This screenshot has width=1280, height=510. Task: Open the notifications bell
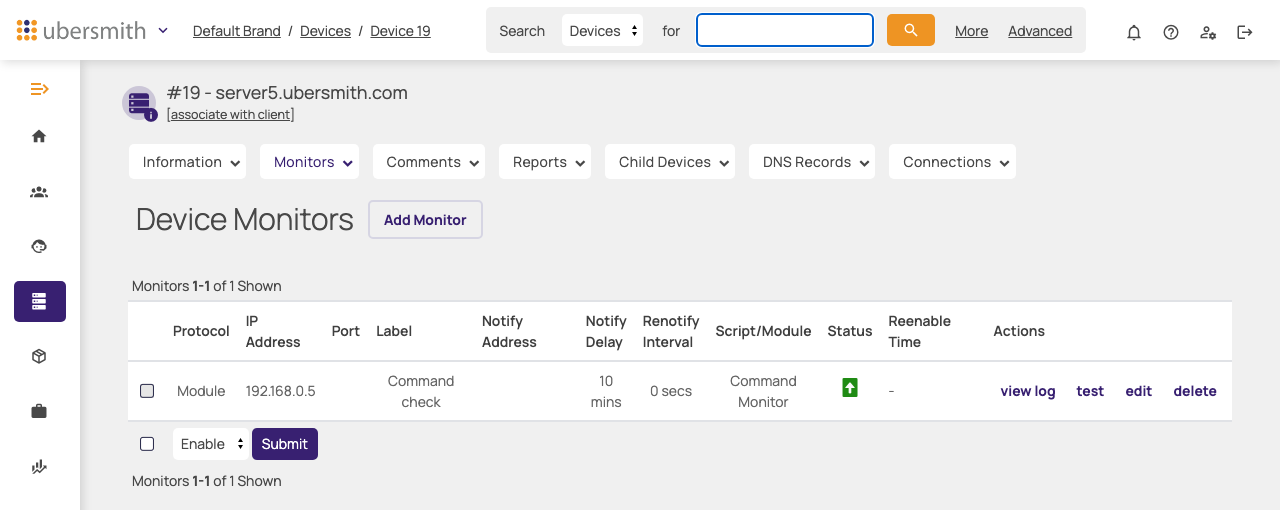1134,32
